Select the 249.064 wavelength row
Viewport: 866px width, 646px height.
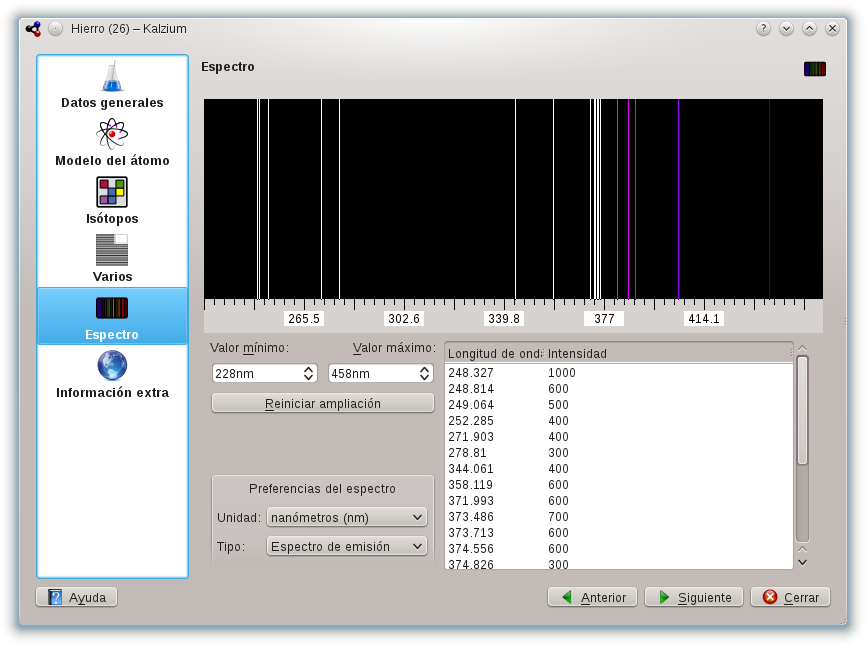point(619,405)
